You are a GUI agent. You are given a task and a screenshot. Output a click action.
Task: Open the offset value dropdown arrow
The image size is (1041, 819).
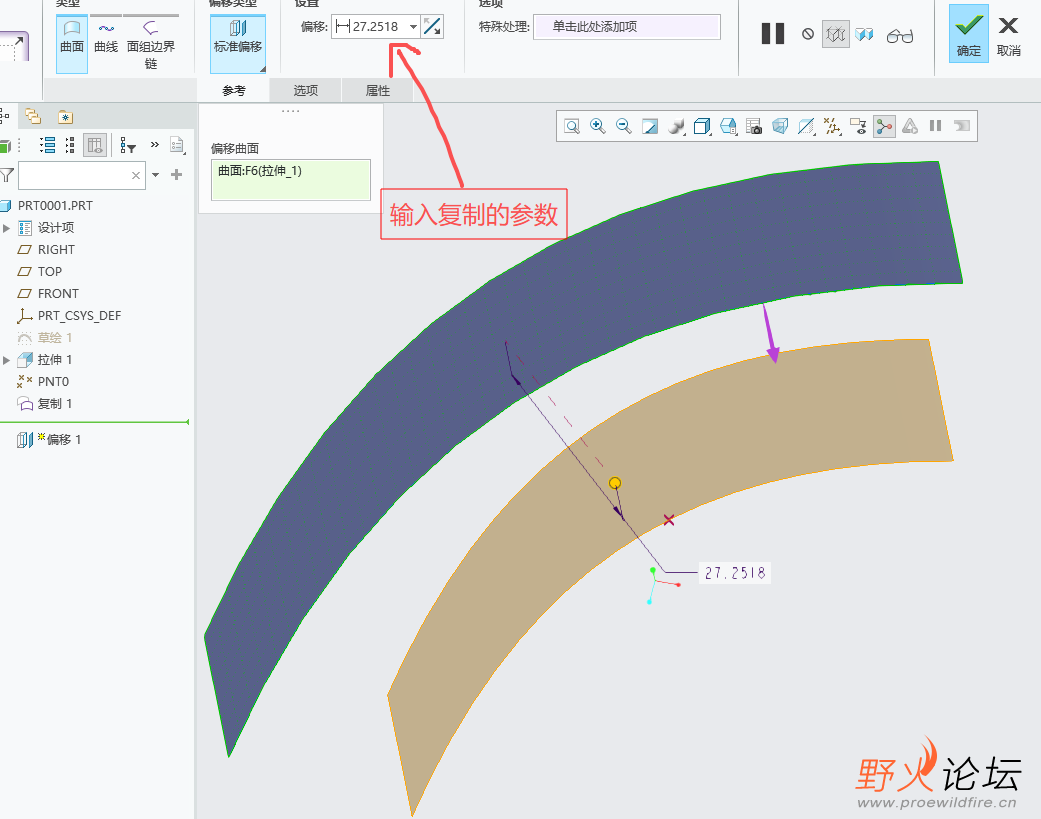[413, 27]
